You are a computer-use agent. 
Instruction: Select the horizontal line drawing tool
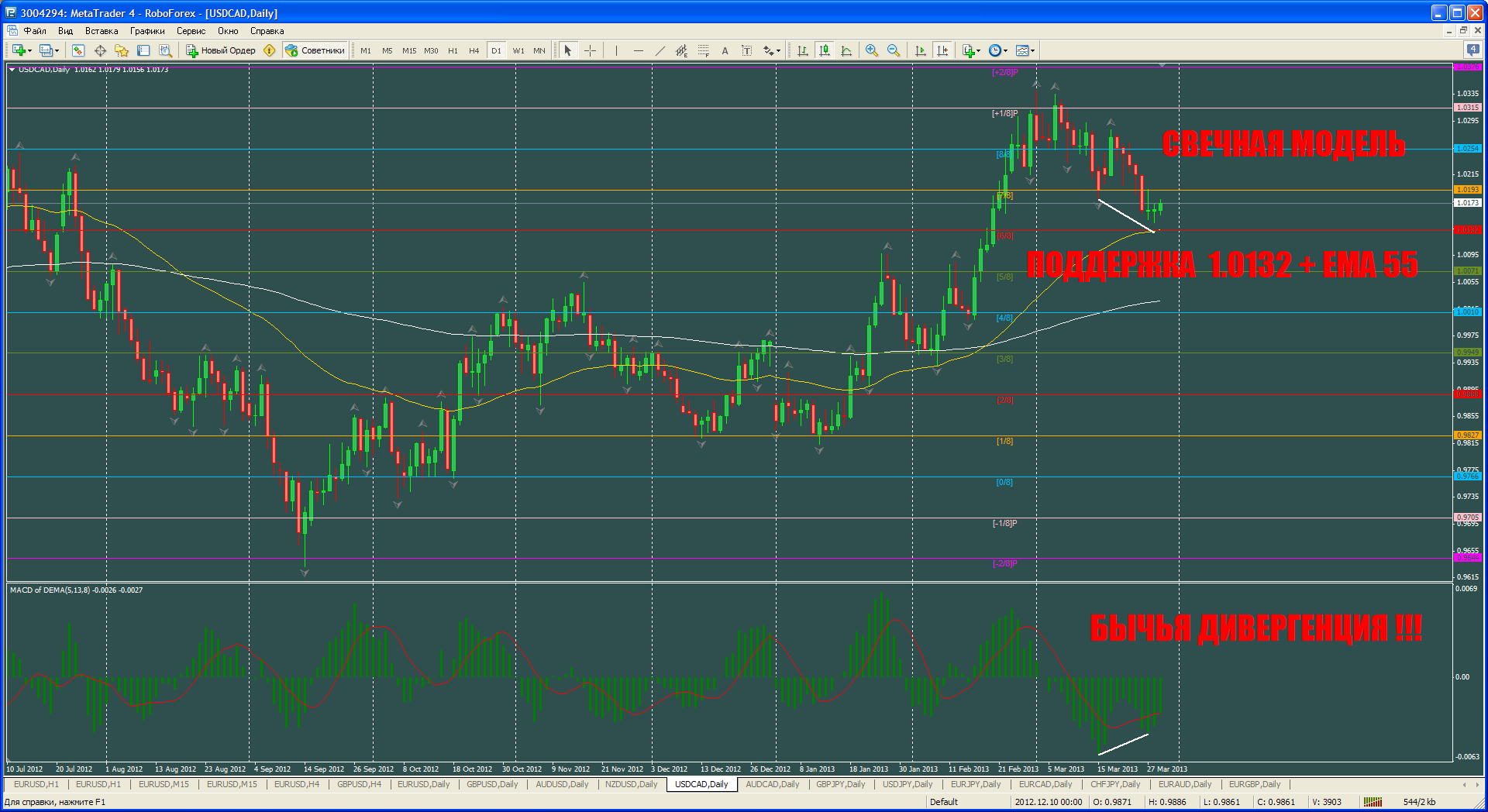click(x=638, y=50)
